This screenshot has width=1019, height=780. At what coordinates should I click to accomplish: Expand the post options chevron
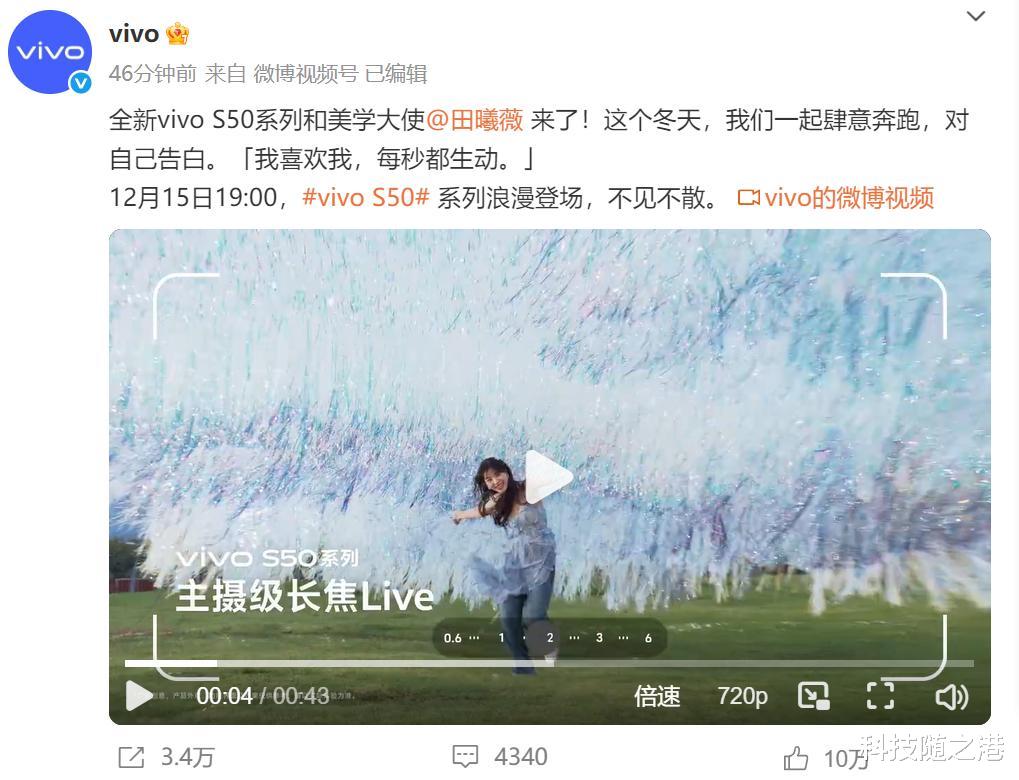click(x=976, y=17)
